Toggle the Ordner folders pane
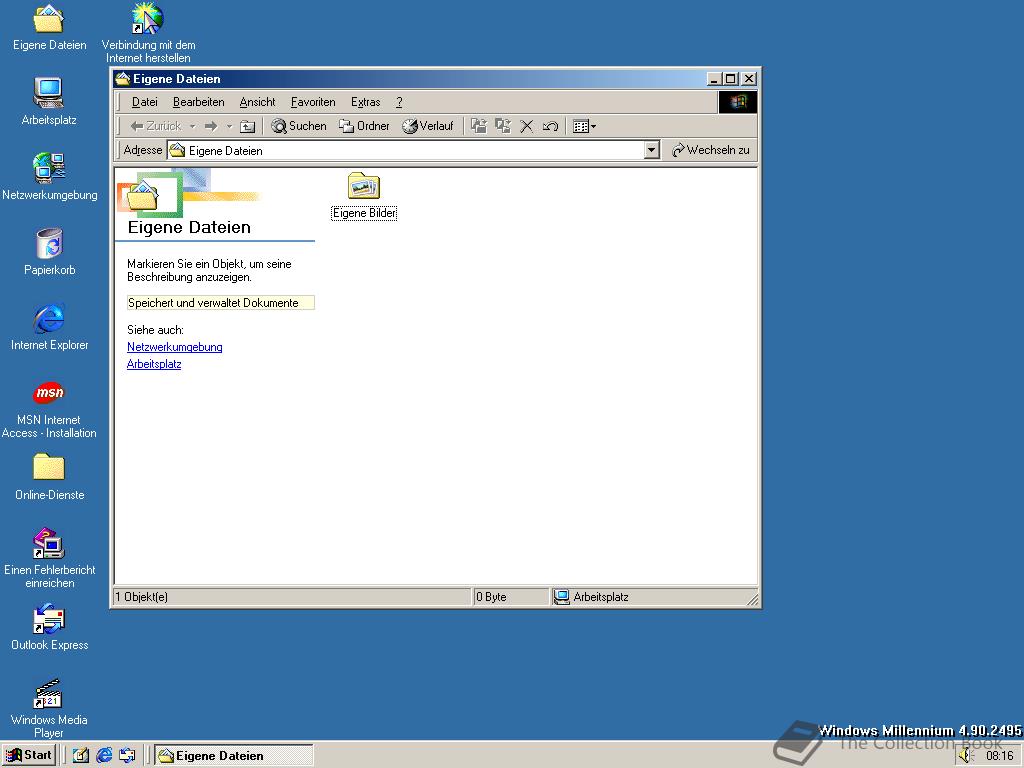This screenshot has height=768, width=1024. [x=364, y=126]
